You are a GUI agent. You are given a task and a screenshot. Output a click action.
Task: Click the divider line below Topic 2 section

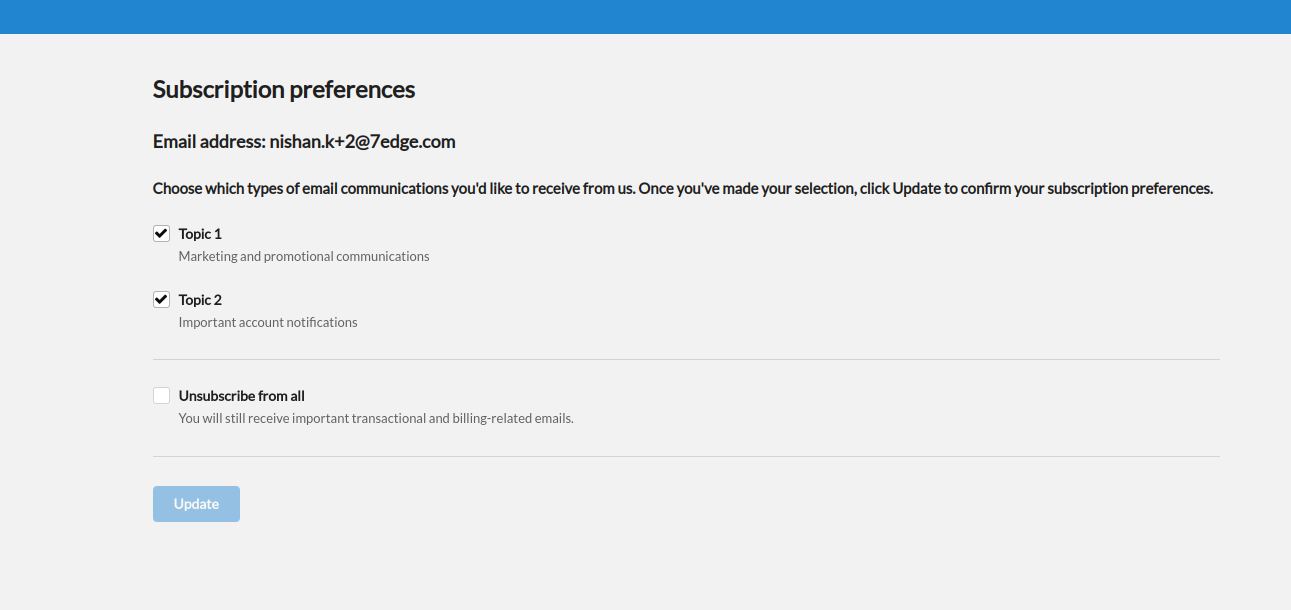click(x=686, y=359)
